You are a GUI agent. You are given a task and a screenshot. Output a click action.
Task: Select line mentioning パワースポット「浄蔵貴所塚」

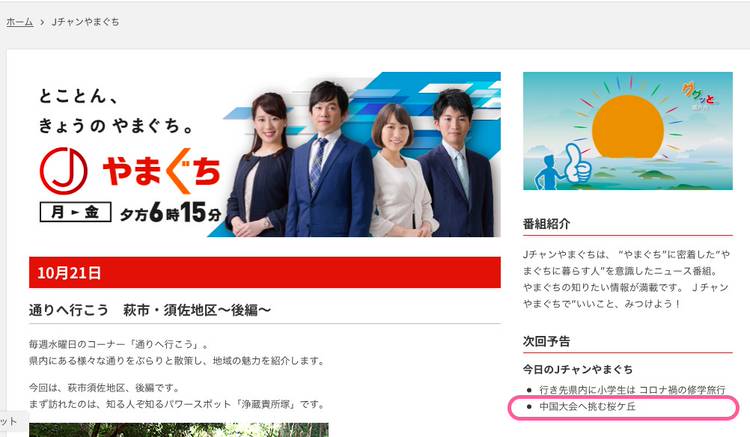point(177,404)
